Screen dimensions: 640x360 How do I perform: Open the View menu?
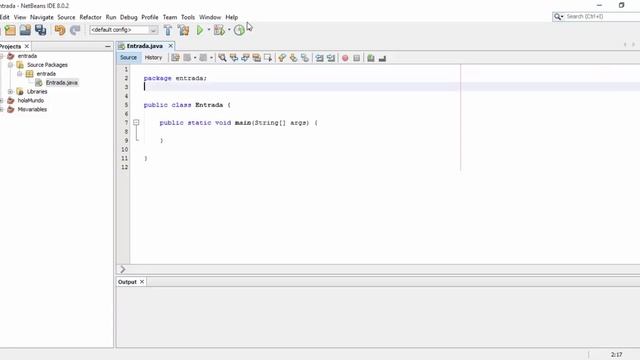20,17
